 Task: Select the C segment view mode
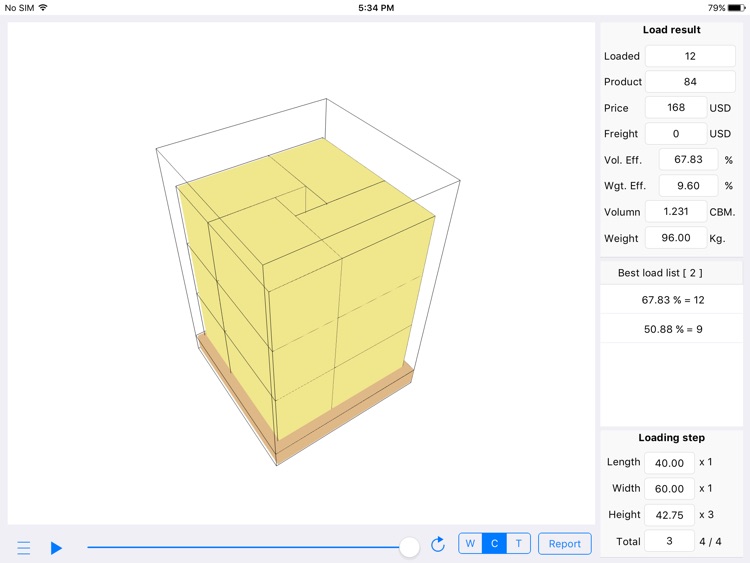494,544
